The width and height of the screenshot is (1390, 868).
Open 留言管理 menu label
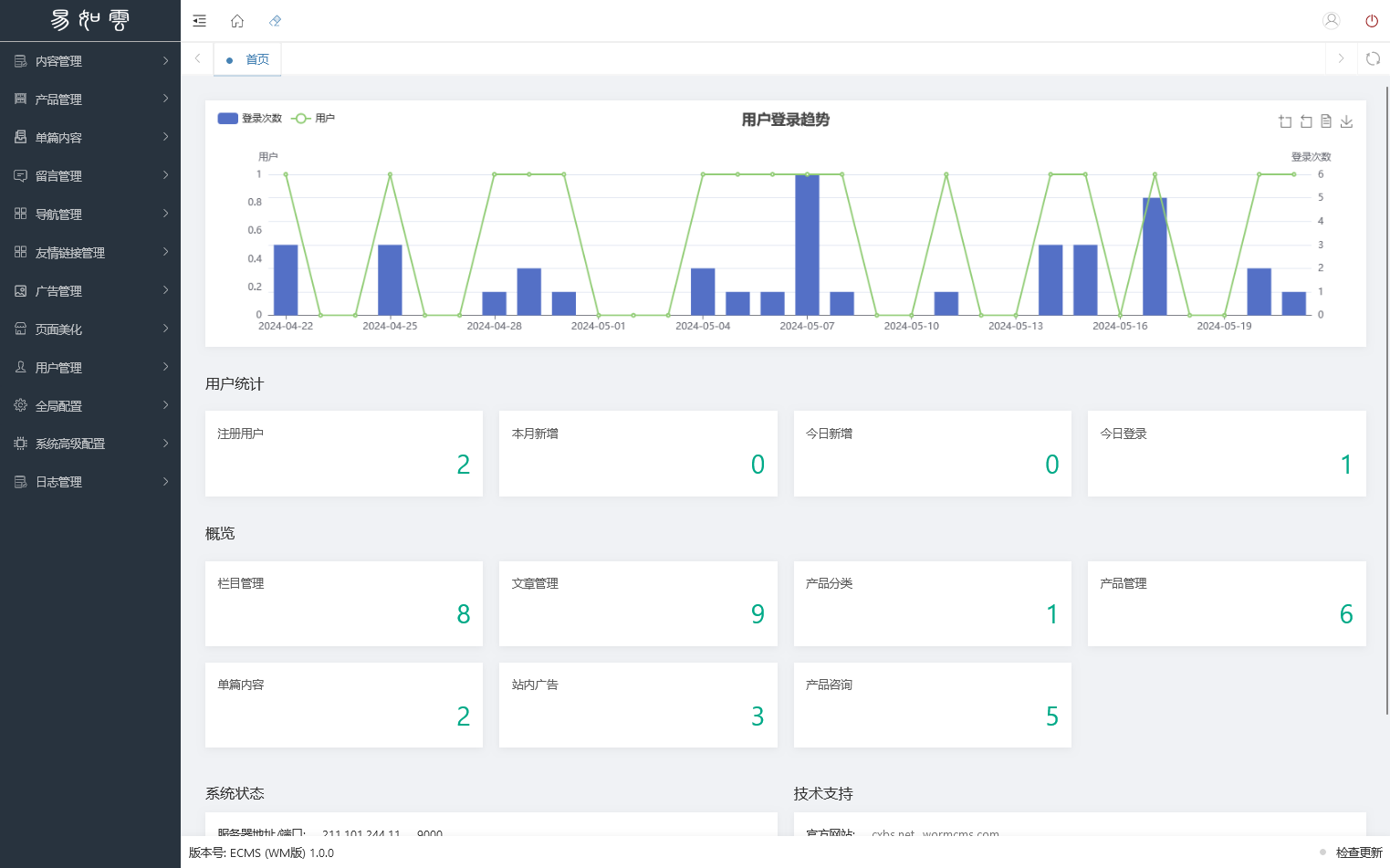click(58, 176)
